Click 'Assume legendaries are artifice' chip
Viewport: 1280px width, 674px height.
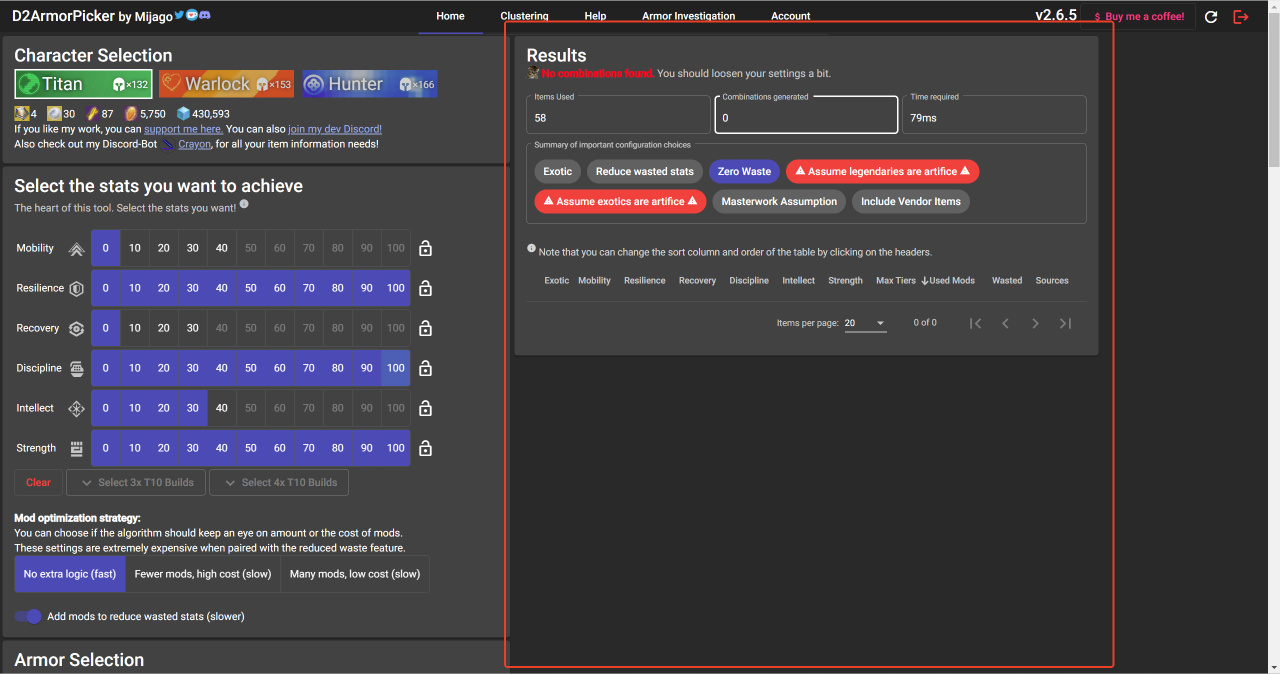(x=882, y=171)
